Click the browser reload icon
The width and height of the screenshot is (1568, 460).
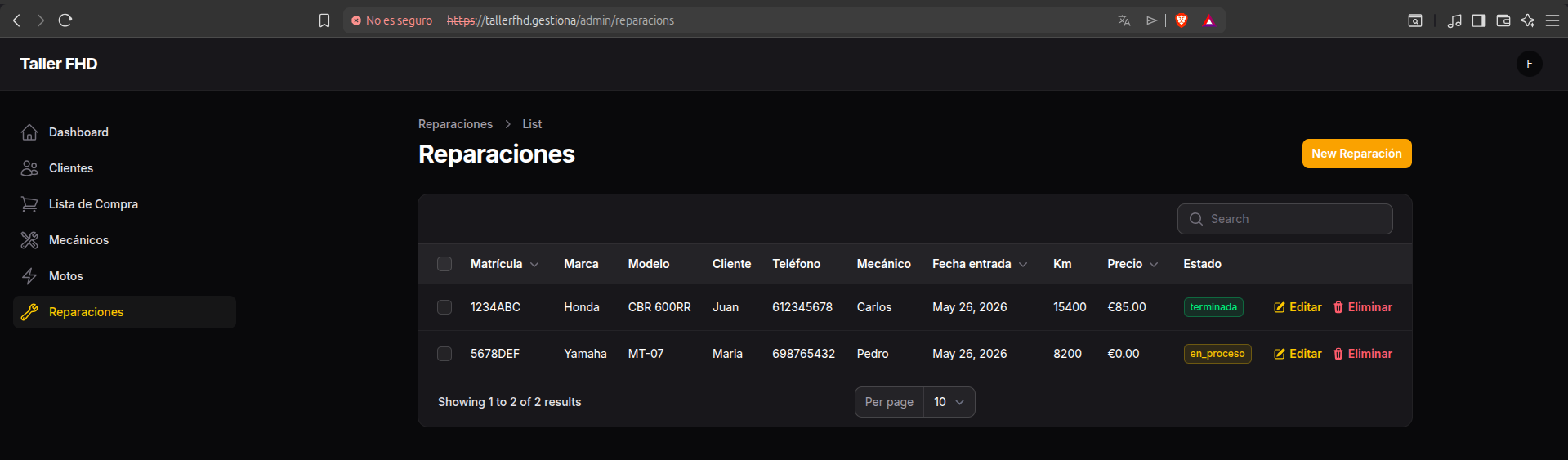(x=65, y=20)
